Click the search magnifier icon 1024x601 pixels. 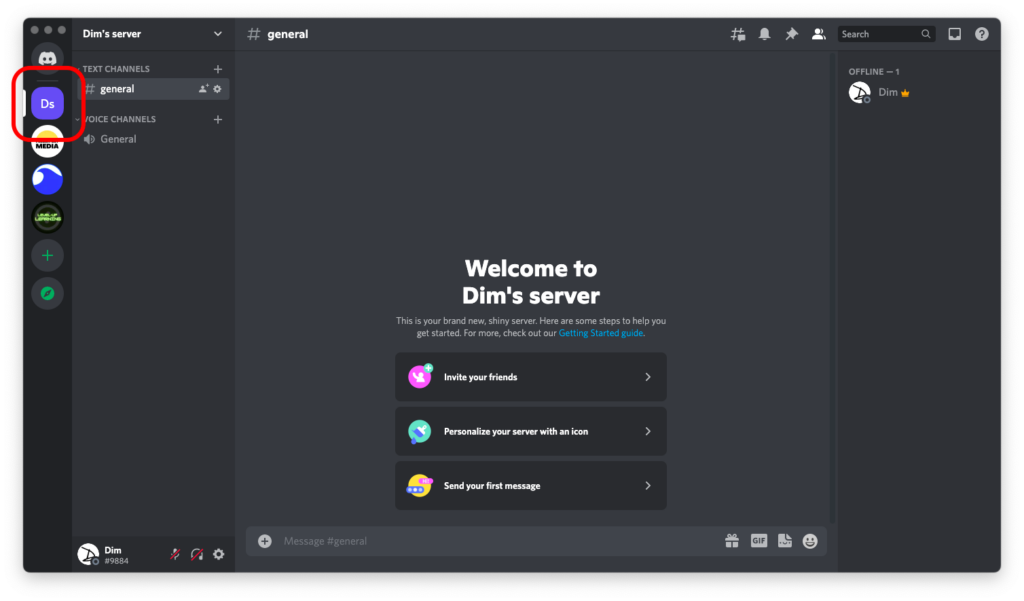click(925, 34)
